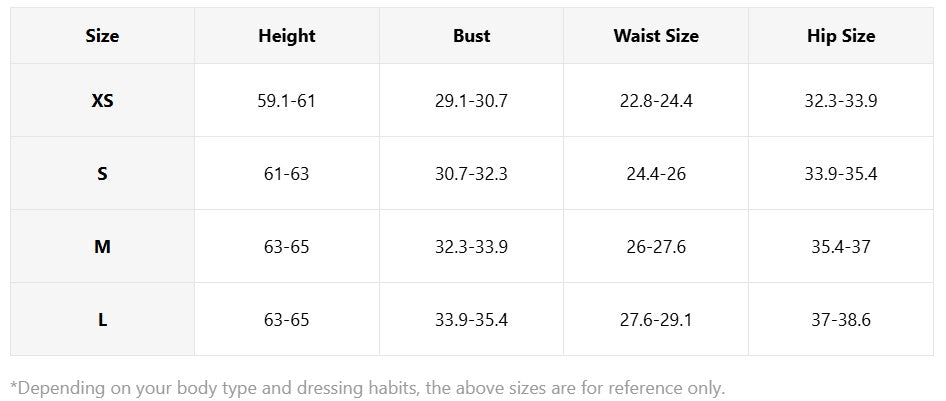Click the S height value 61-63
946x401 pixels.
287,174
